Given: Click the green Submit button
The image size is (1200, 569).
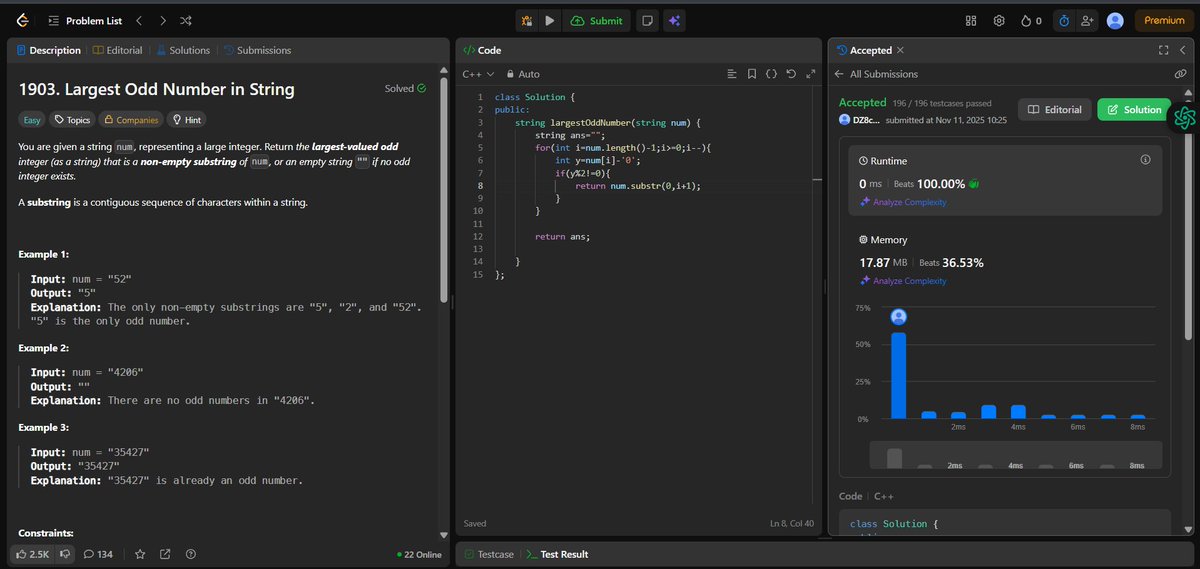Looking at the screenshot, I should (597, 20).
